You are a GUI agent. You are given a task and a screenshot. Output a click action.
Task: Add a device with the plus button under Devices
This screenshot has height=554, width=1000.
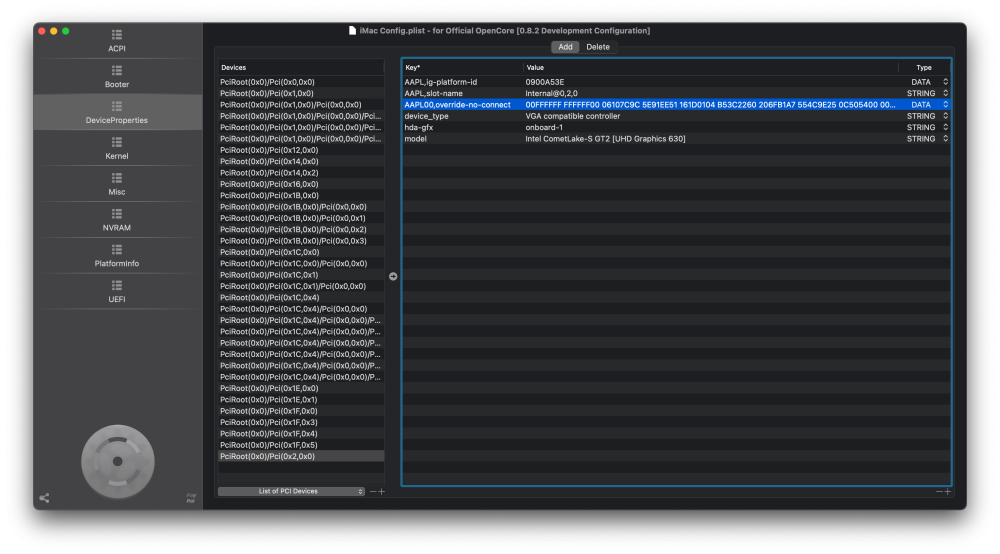click(381, 492)
